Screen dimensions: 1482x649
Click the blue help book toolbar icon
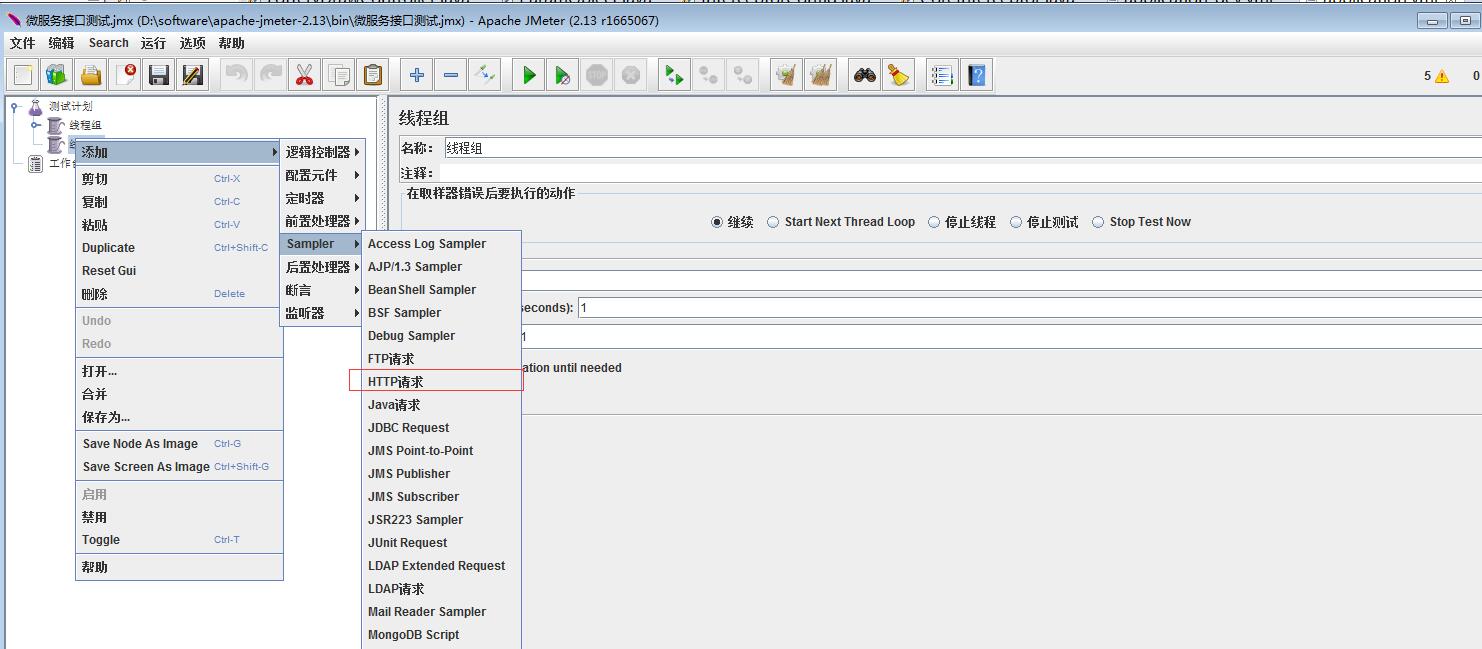pos(976,75)
